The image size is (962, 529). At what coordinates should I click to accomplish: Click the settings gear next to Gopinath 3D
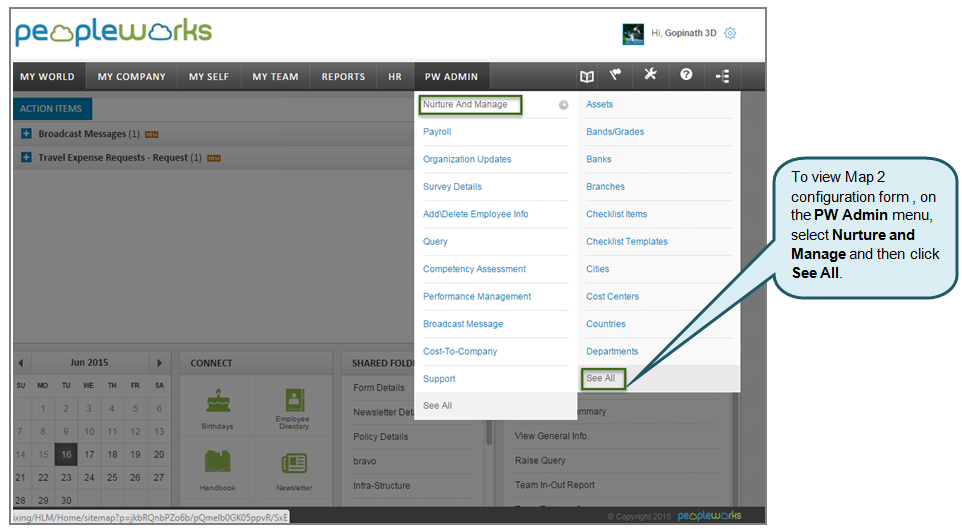[x=730, y=33]
